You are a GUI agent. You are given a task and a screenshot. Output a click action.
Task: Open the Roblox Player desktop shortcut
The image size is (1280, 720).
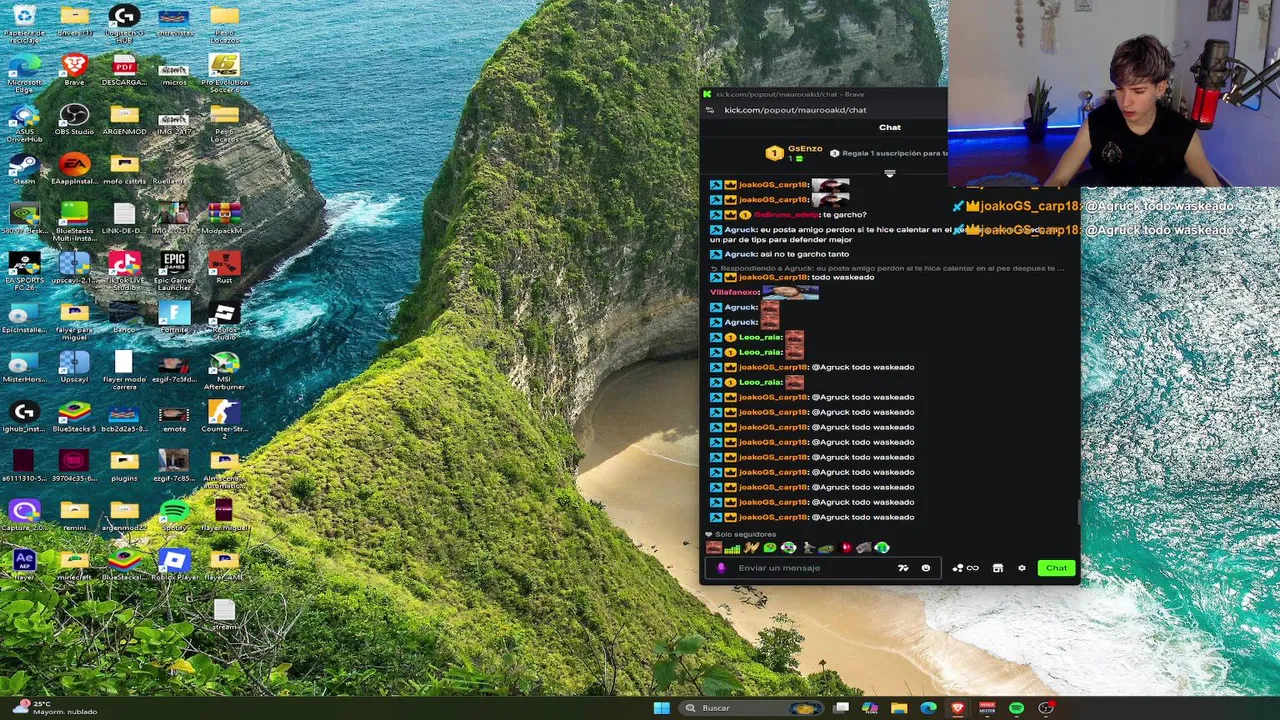[x=174, y=564]
